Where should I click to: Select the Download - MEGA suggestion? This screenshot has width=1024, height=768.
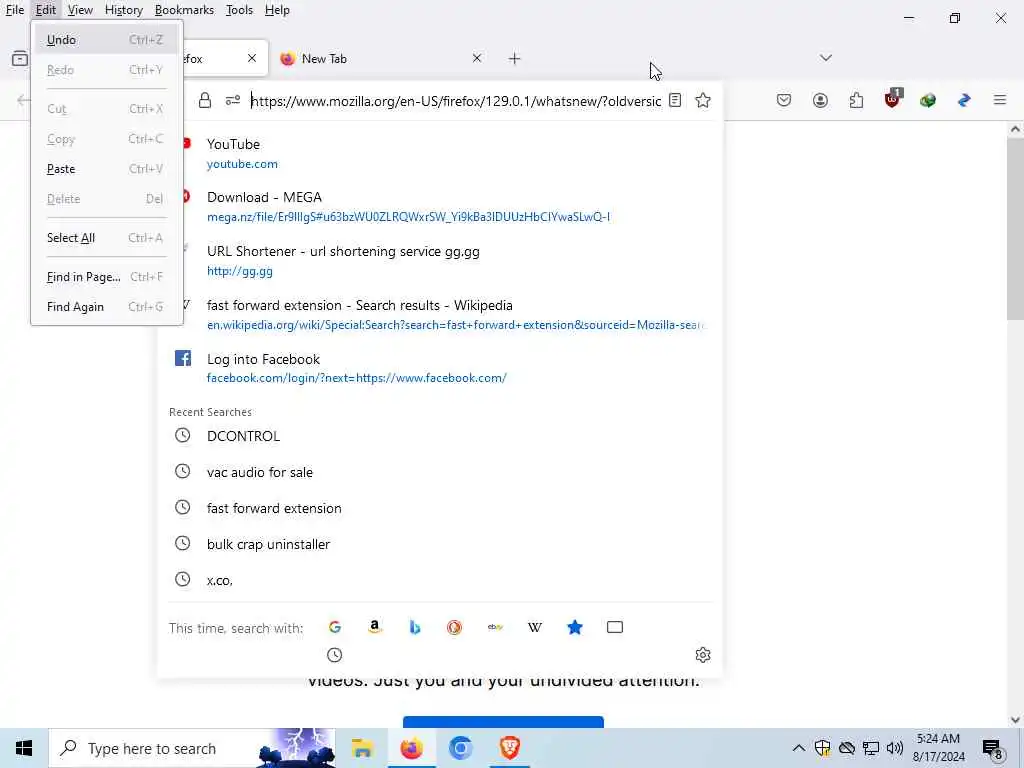(440, 206)
